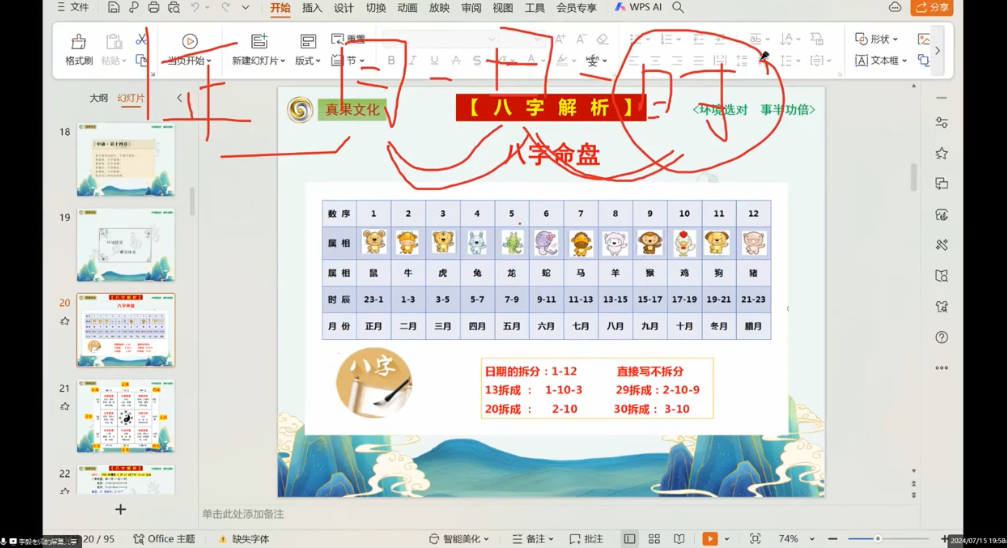Image resolution: width=1007 pixels, height=548 pixels.
Task: Toggle Italic formatting
Action: [x=412, y=60]
